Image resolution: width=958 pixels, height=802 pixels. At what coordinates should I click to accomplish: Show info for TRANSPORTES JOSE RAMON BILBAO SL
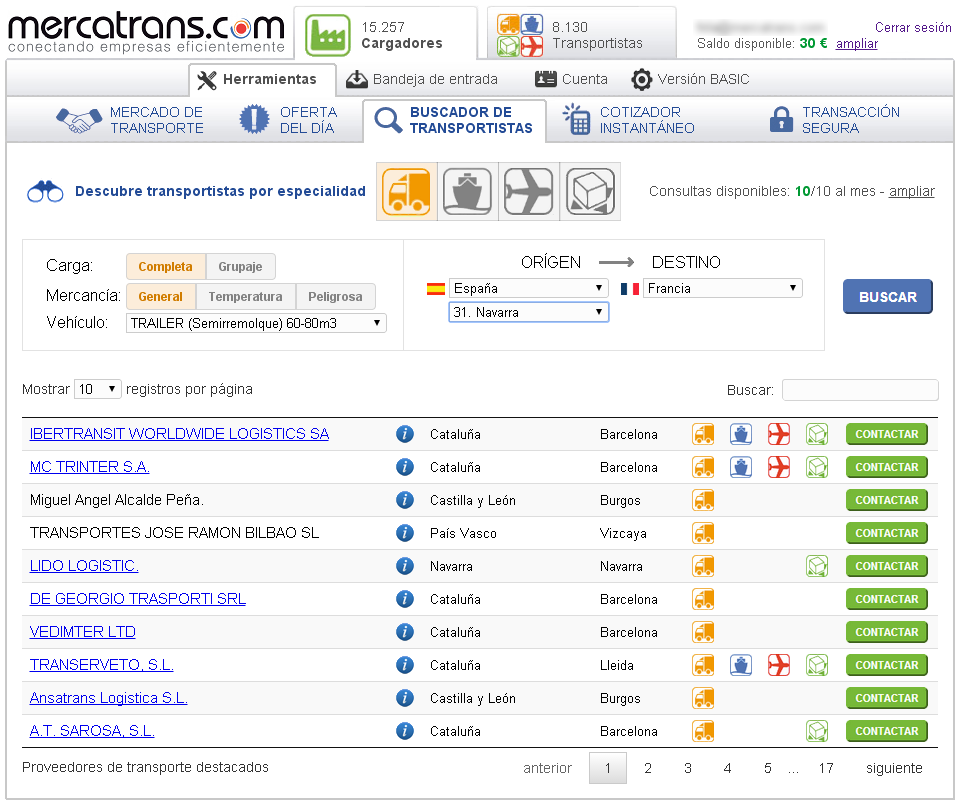(x=404, y=533)
